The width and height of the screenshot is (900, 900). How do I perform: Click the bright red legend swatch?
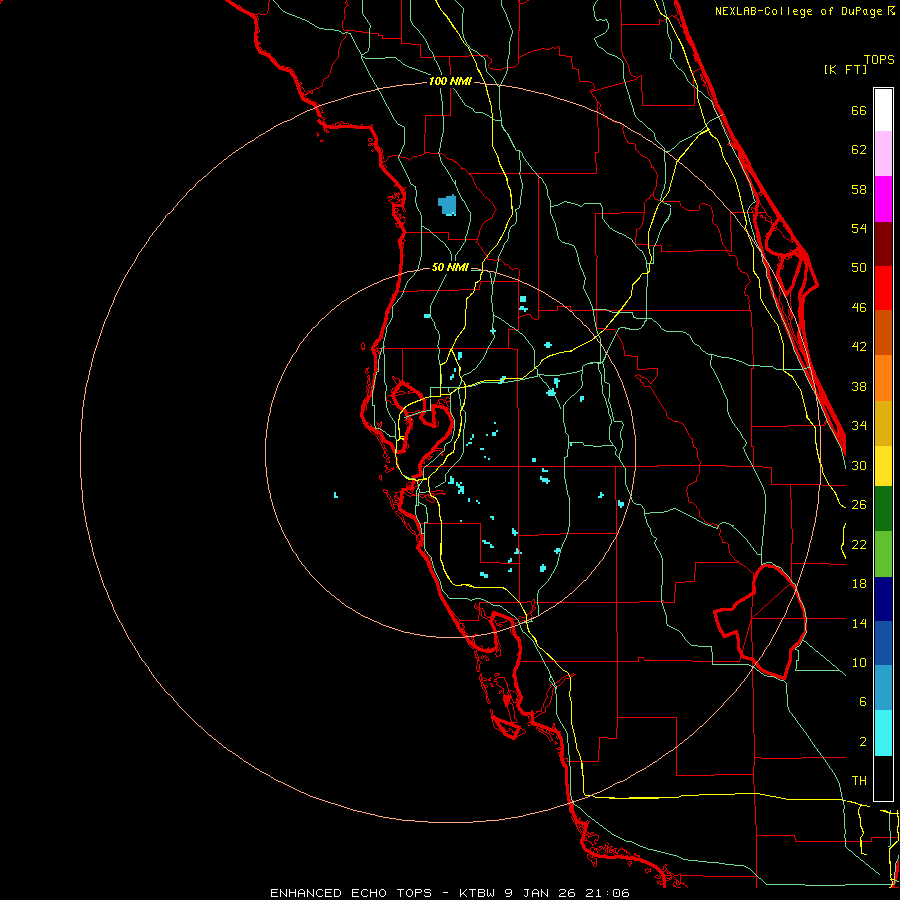point(883,288)
